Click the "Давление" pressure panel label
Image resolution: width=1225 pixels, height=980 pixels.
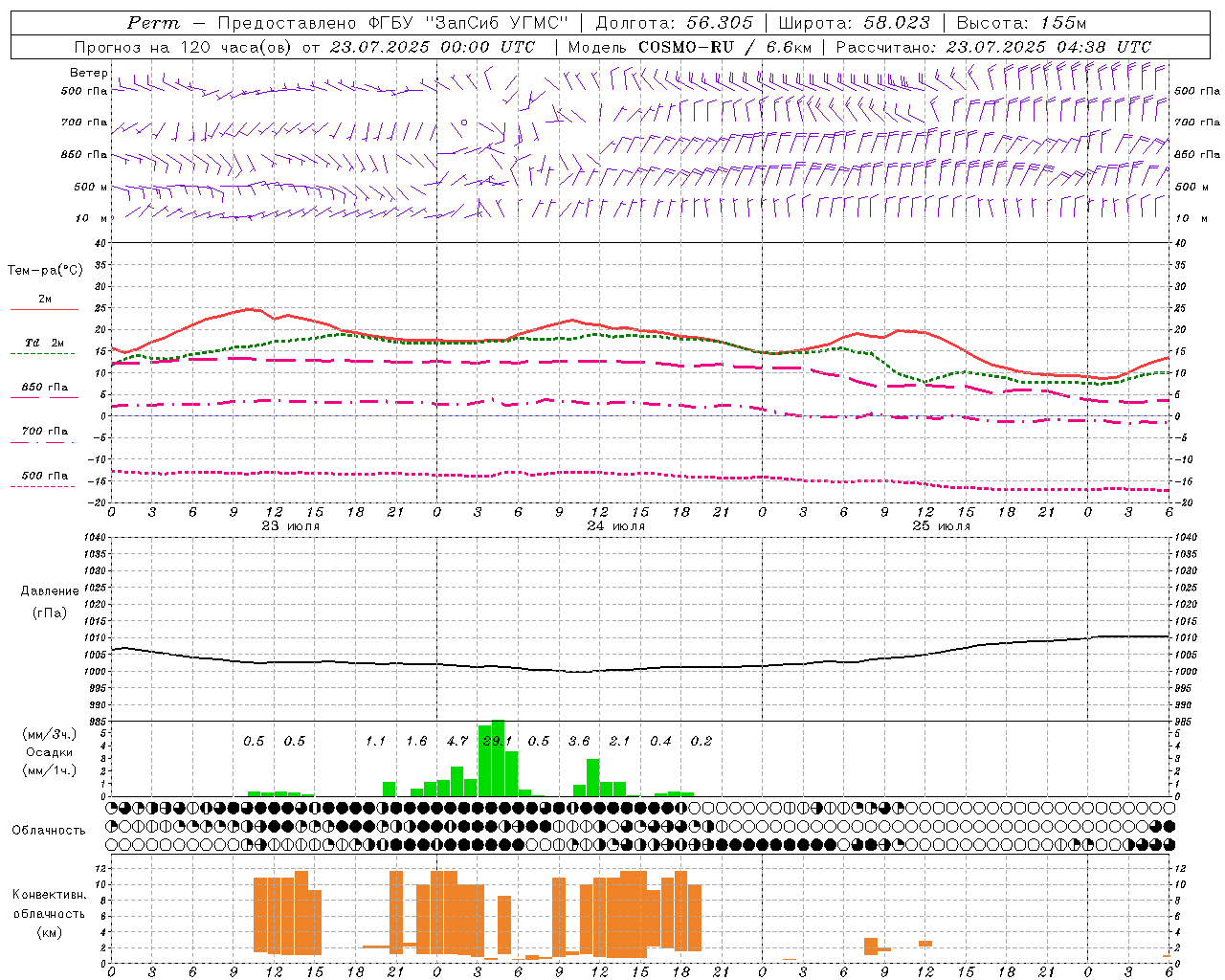pyautogui.click(x=50, y=591)
